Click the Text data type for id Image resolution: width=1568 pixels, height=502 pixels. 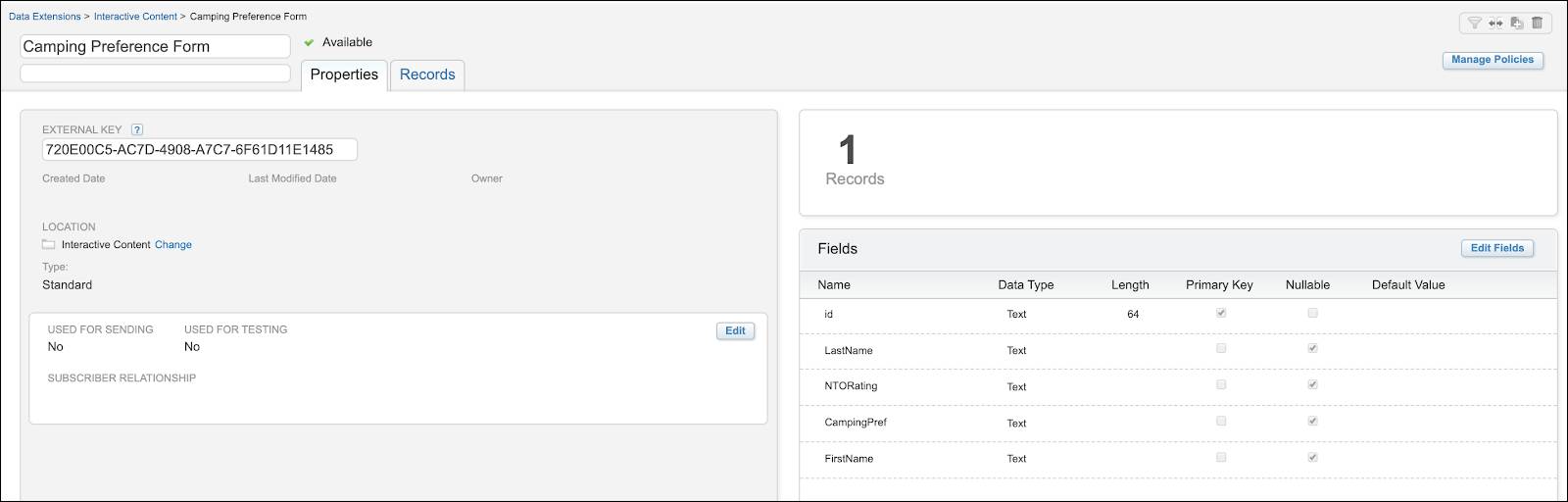(x=1016, y=315)
